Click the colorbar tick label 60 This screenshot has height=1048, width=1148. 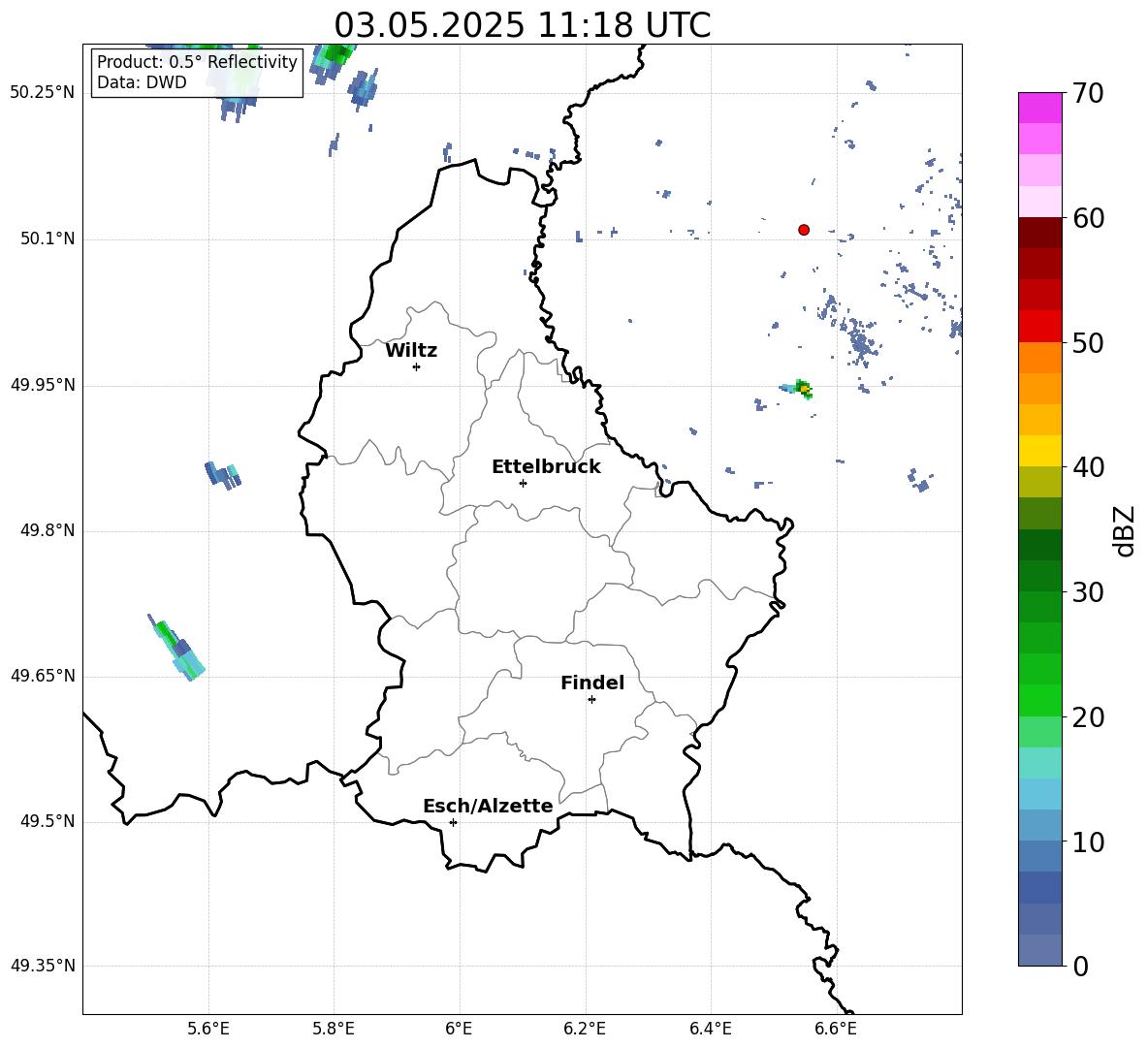tap(1088, 218)
